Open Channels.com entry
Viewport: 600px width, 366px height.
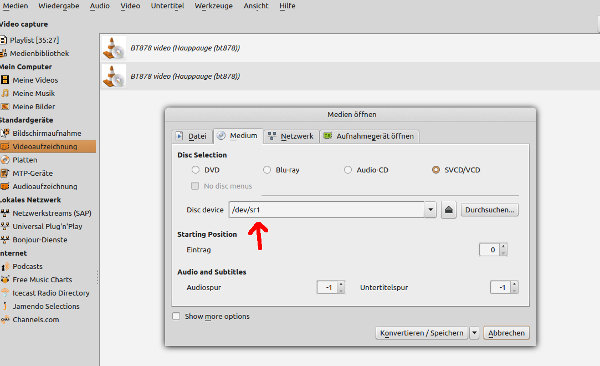pyautogui.click(x=30, y=320)
